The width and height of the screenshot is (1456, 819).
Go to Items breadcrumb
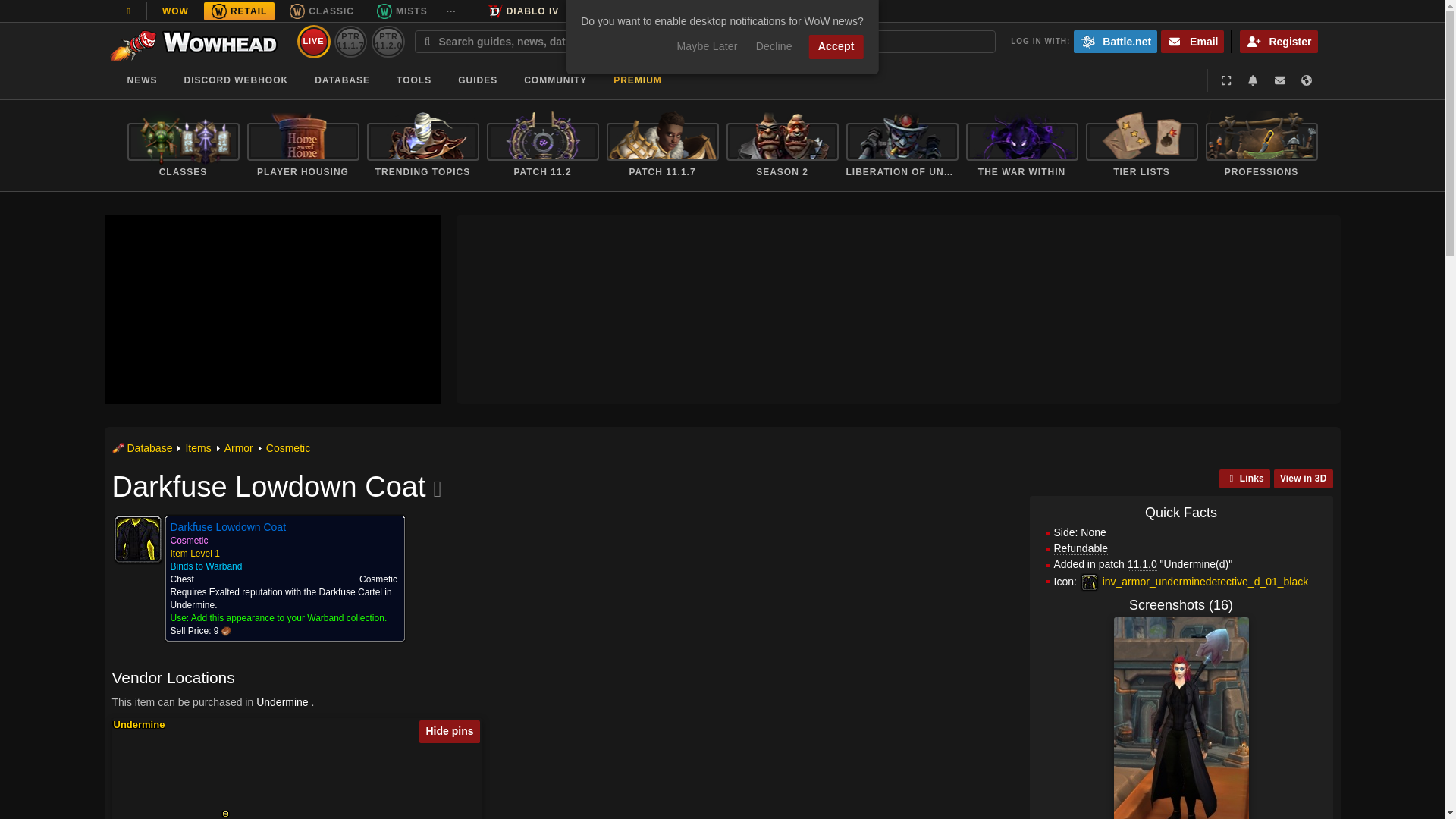pyautogui.click(x=198, y=449)
